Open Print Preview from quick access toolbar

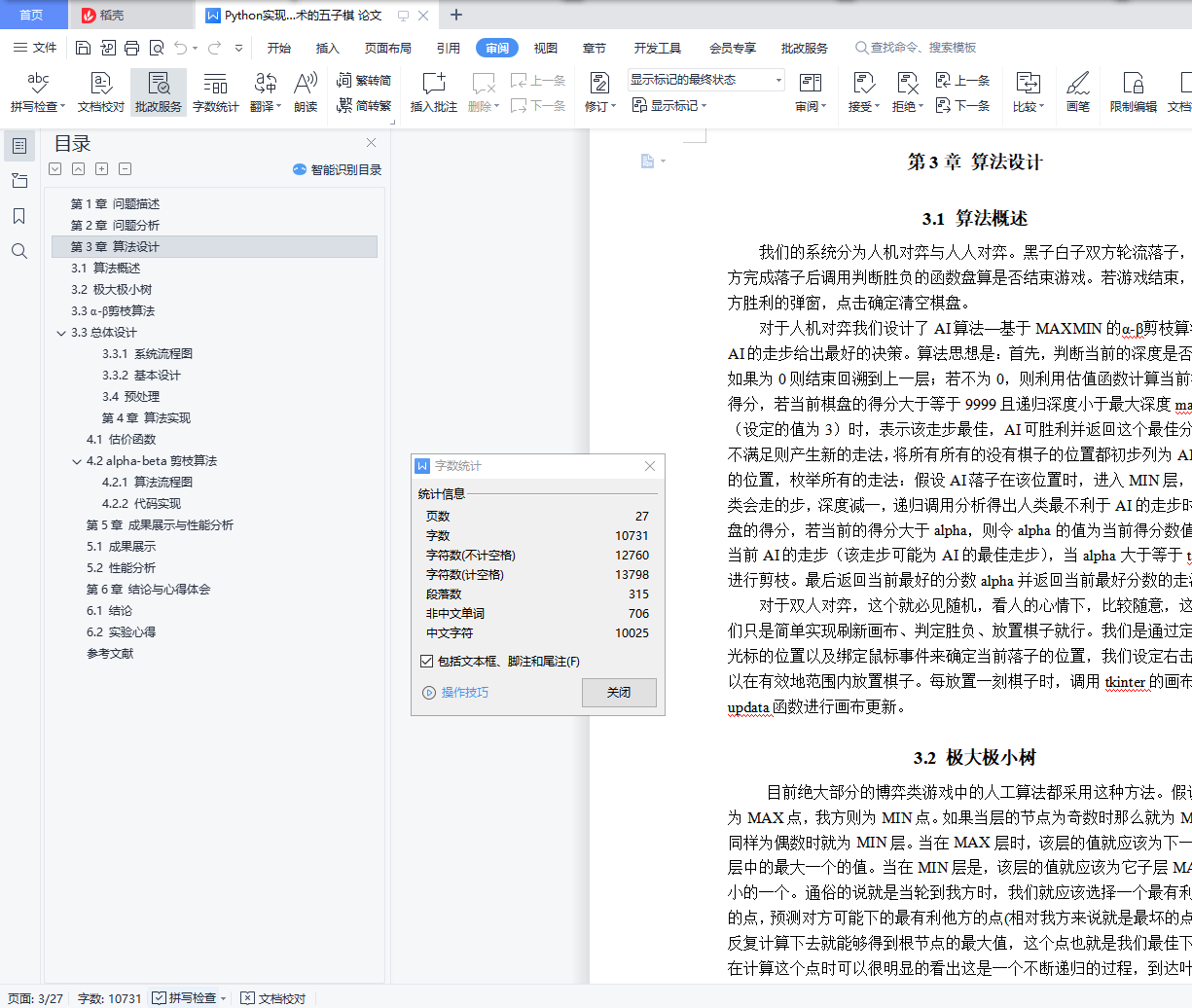156,48
